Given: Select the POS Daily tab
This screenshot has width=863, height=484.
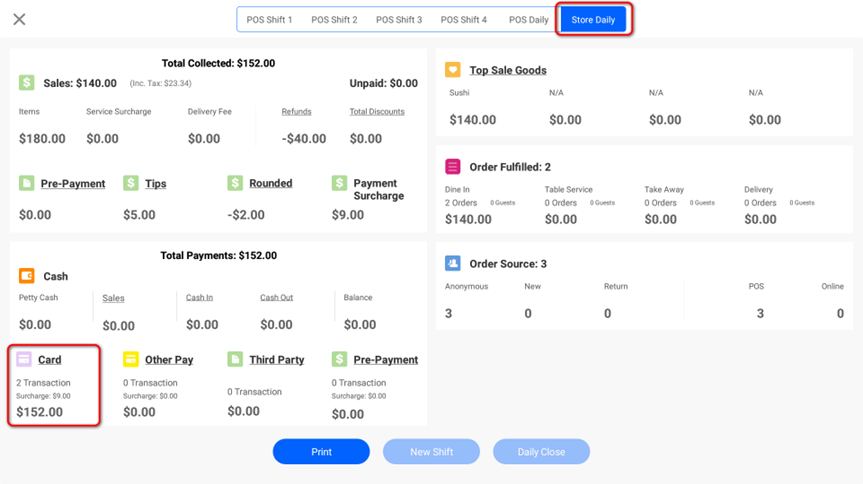Looking at the screenshot, I should pyautogui.click(x=528, y=20).
